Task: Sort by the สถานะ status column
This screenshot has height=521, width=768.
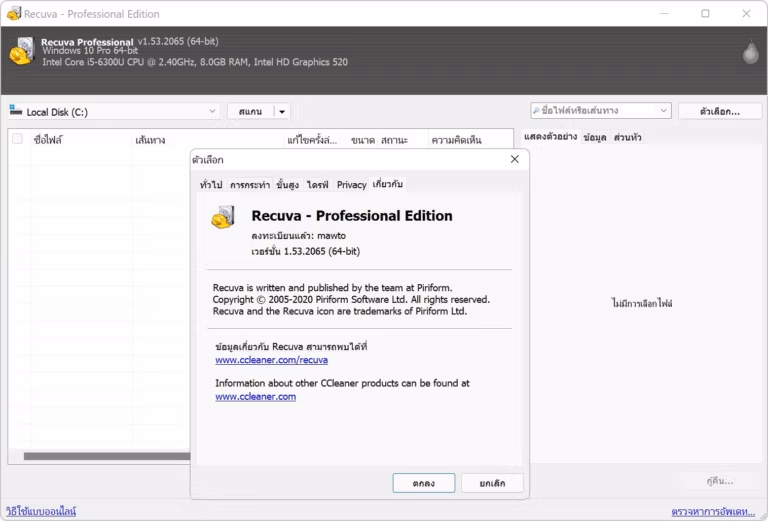Action: 403,140
